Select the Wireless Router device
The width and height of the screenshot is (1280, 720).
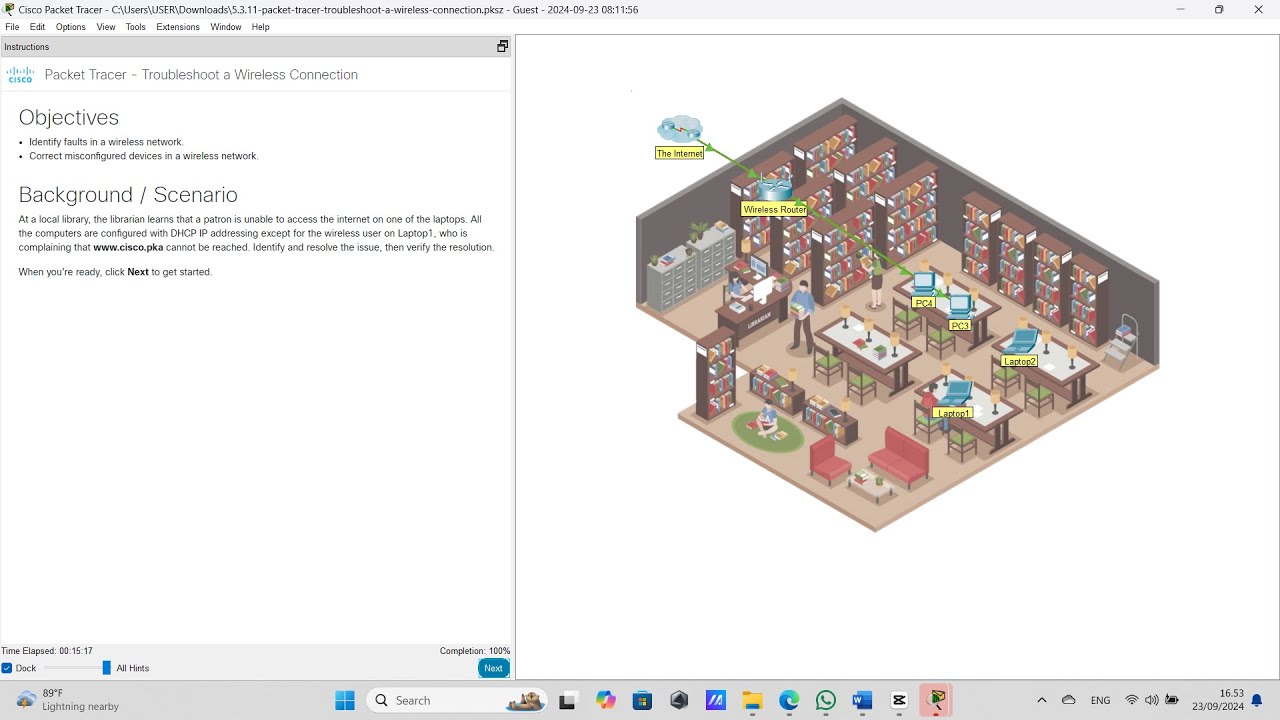(774, 188)
